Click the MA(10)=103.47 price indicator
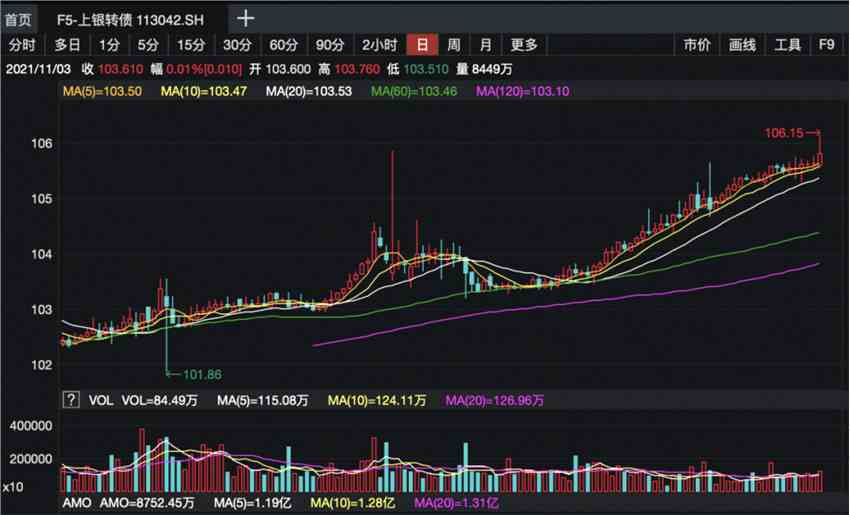The height and width of the screenshot is (515, 850). tap(204, 92)
